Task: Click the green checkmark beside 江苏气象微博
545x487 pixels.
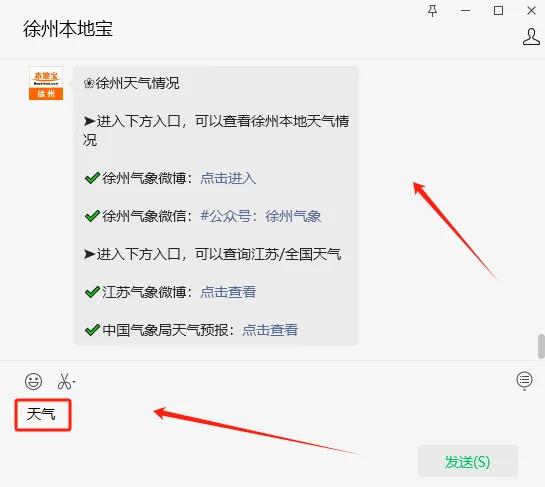Action: [92, 292]
